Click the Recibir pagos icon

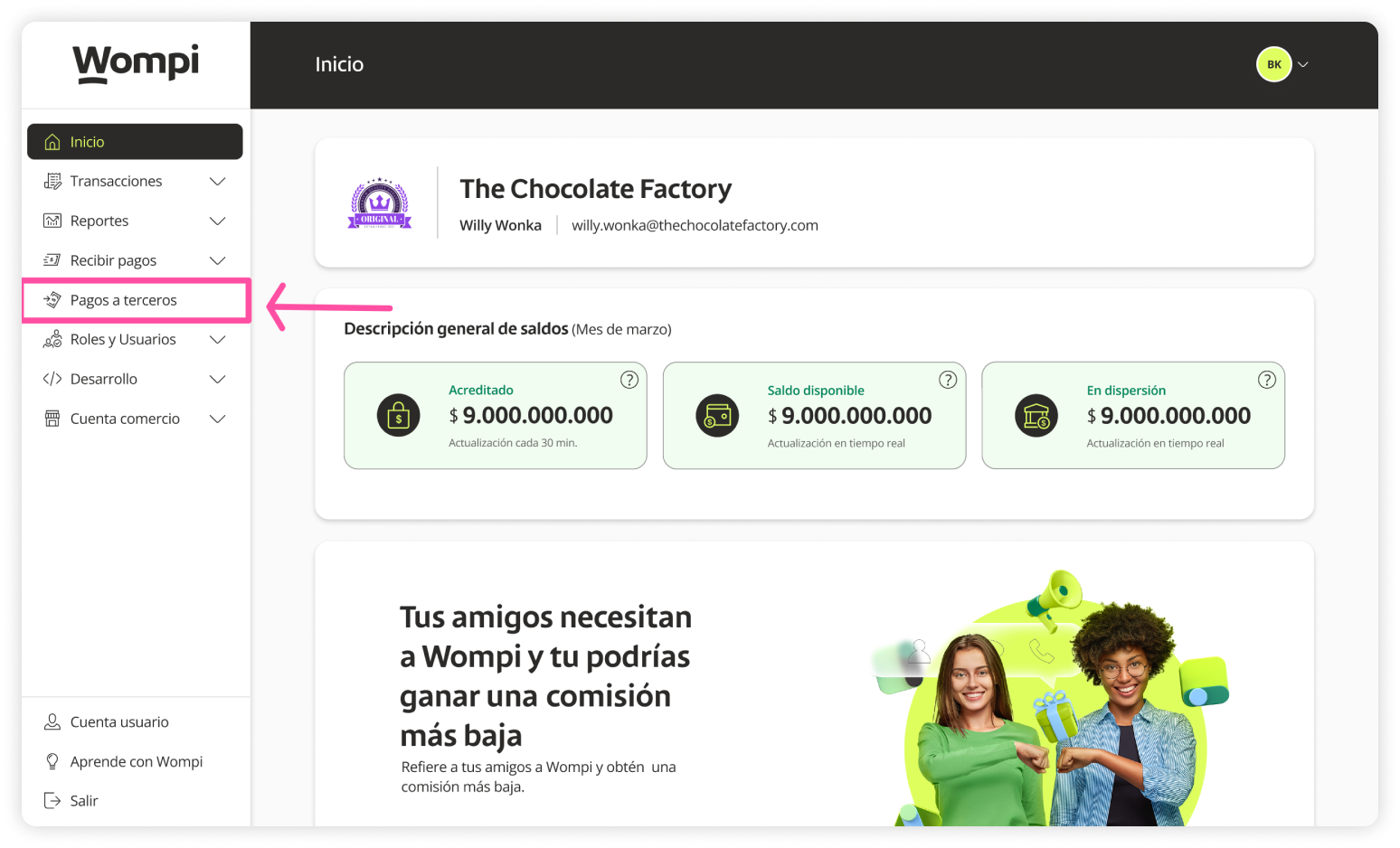[x=53, y=260]
